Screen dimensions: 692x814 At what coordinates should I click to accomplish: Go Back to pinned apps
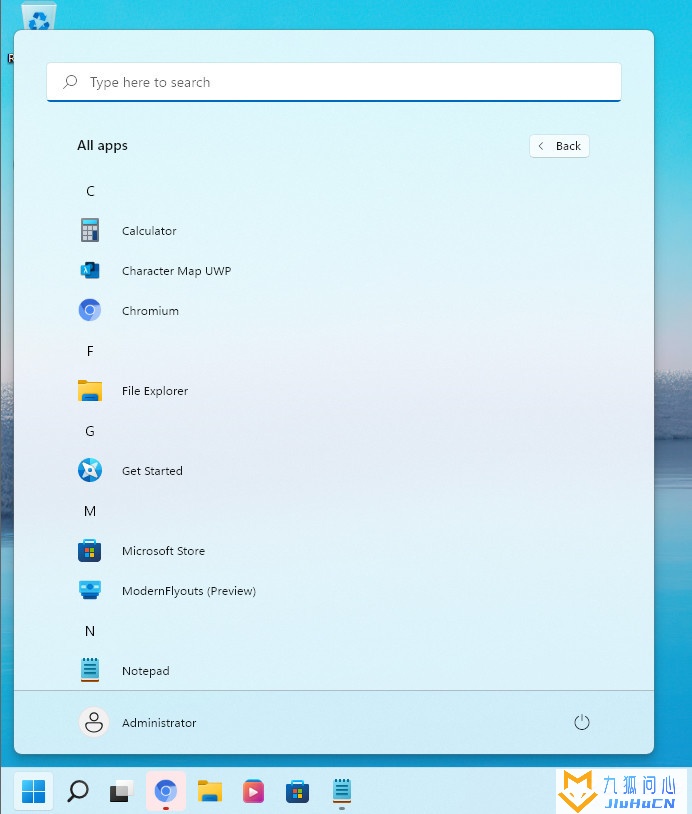tap(559, 146)
